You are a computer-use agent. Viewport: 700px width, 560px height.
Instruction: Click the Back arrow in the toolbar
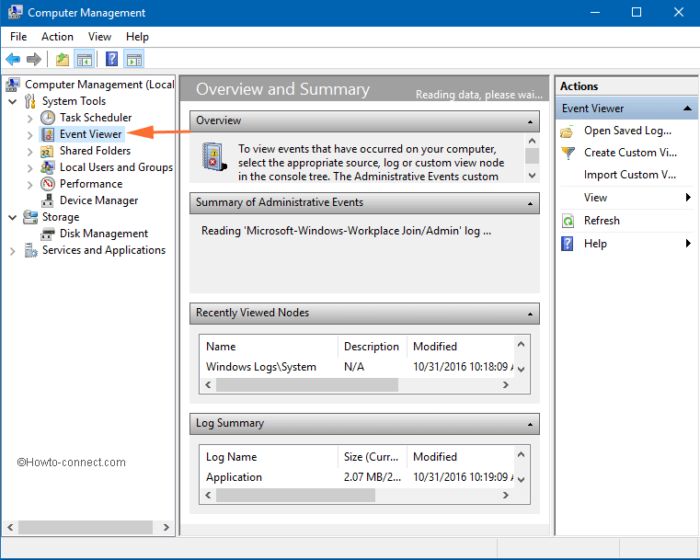(13, 60)
